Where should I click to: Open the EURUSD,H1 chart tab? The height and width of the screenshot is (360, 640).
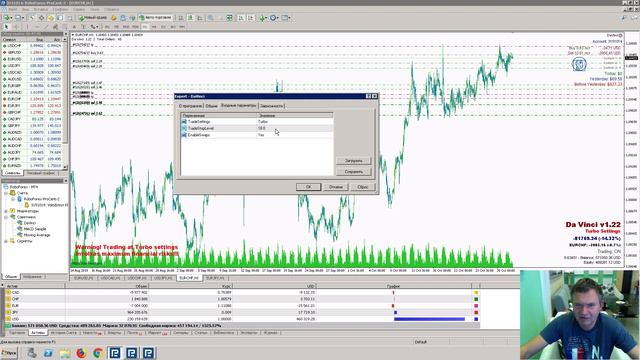(x=83, y=278)
